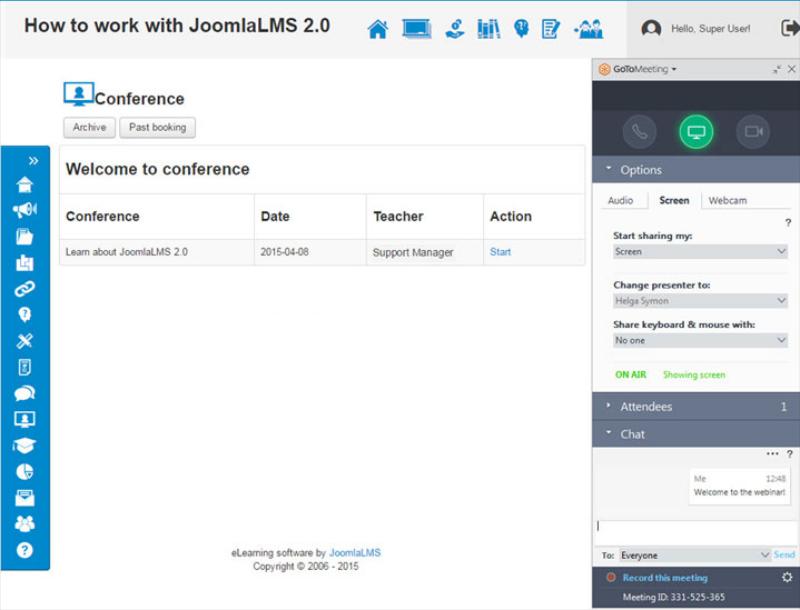Image resolution: width=800 pixels, height=610 pixels.
Task: Open the 'To: Everyone' recipient dropdown
Action: tap(694, 555)
